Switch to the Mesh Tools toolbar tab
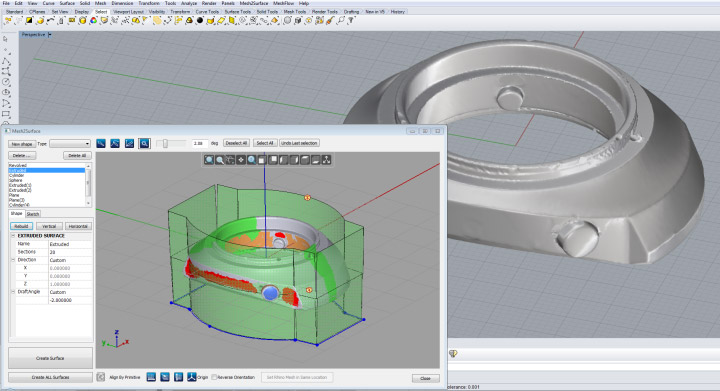 (x=294, y=11)
